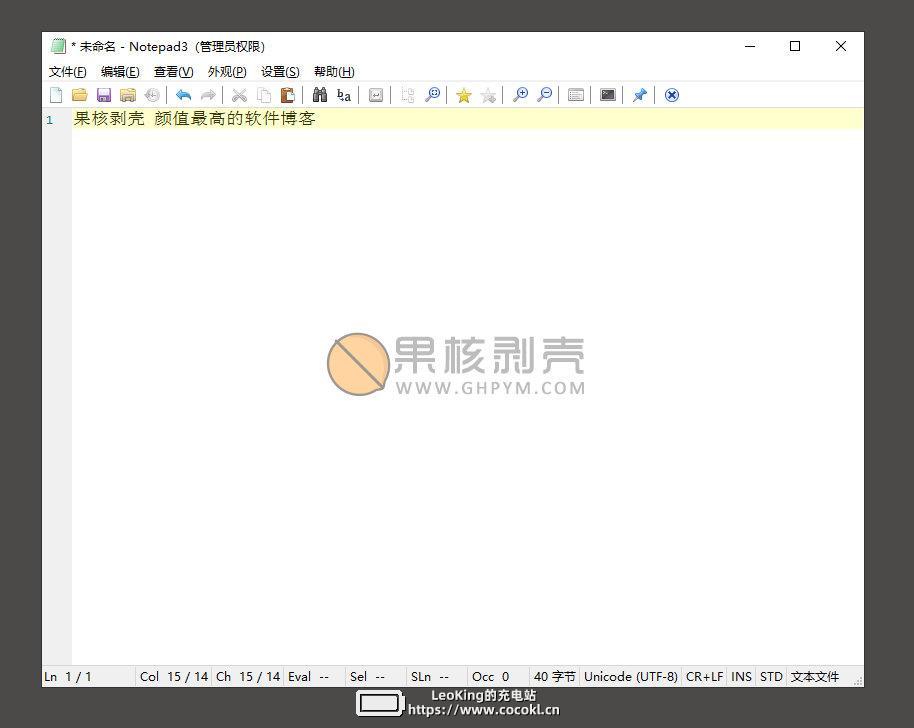Pin window always on top icon
Viewport: 914px width, 728px height.
coord(640,95)
